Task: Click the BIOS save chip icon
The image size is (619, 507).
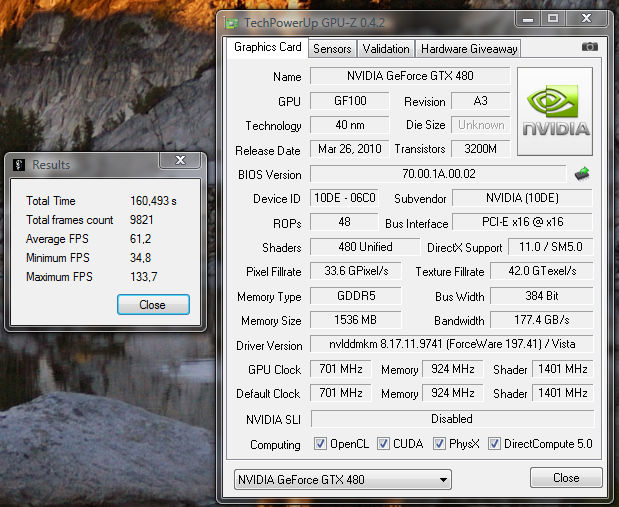Action: pos(582,174)
